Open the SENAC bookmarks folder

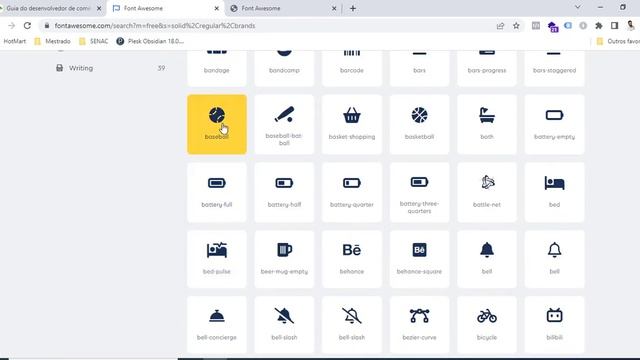pos(93,41)
